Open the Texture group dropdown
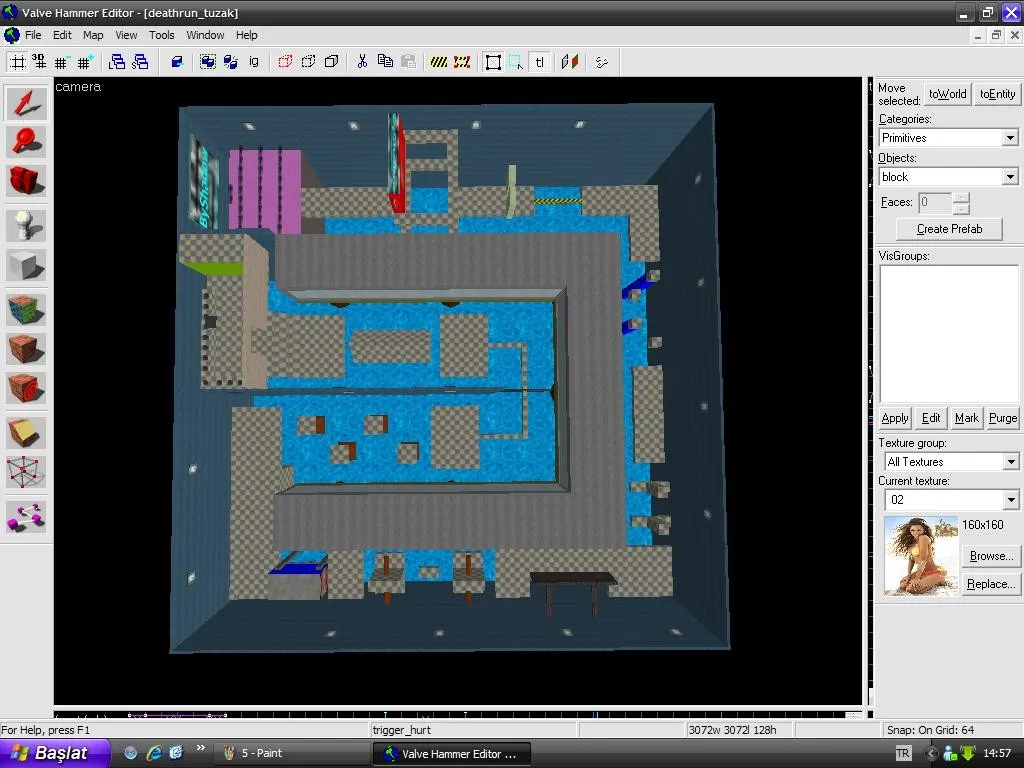Viewport: 1024px width, 768px height. point(1009,462)
